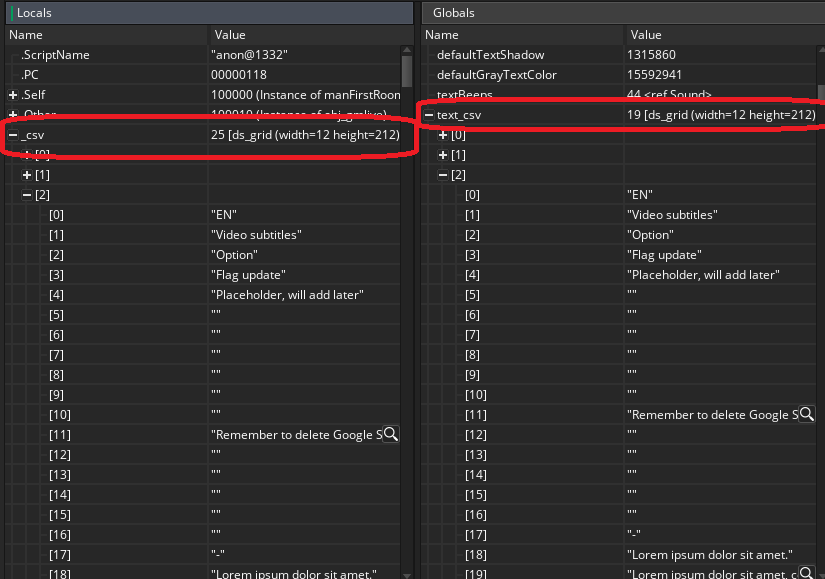Select the .ScriptName row in Locals
Image resolution: width=825 pixels, height=579 pixels.
click(203, 55)
